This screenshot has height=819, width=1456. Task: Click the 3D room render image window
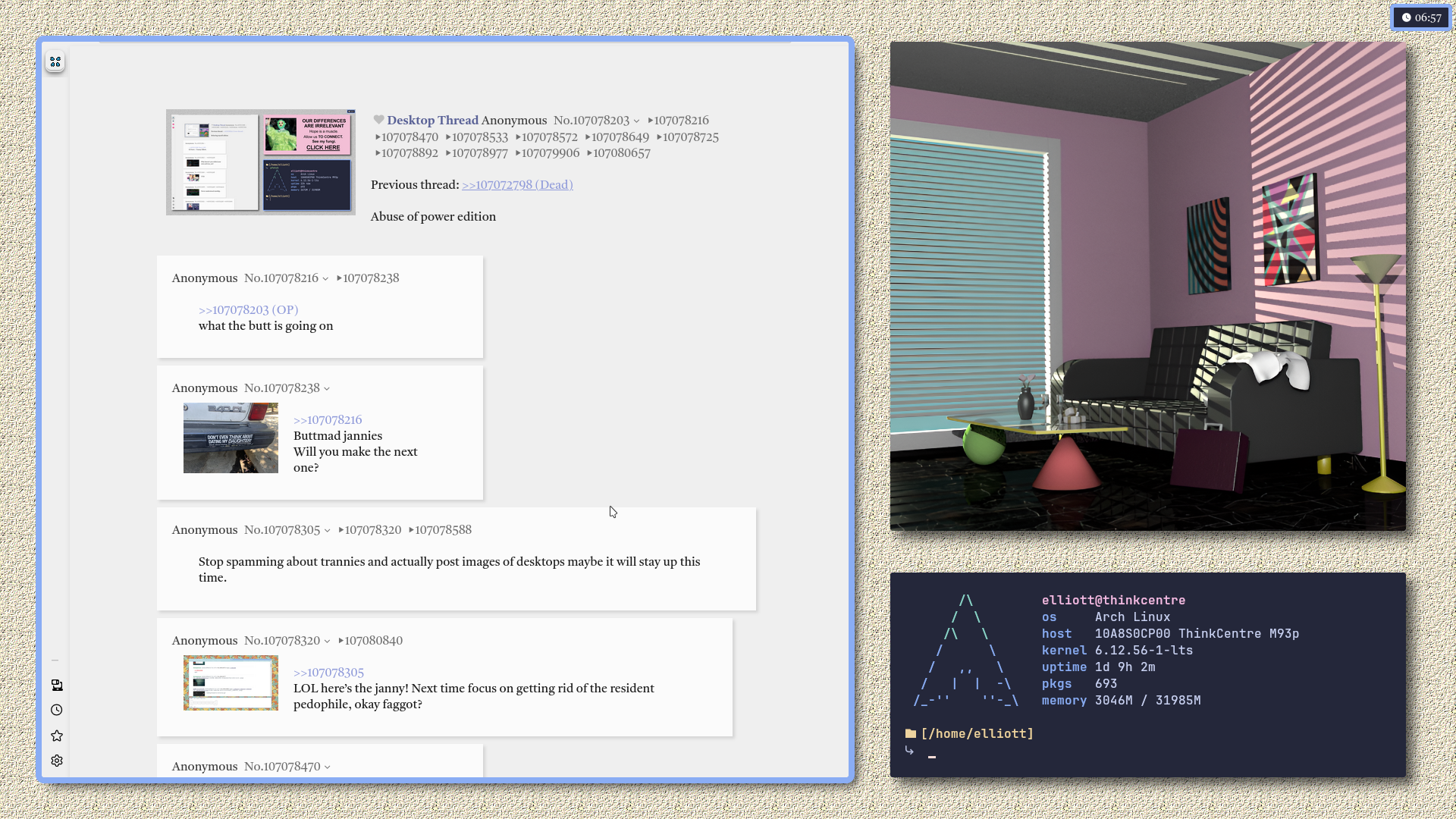1147,286
